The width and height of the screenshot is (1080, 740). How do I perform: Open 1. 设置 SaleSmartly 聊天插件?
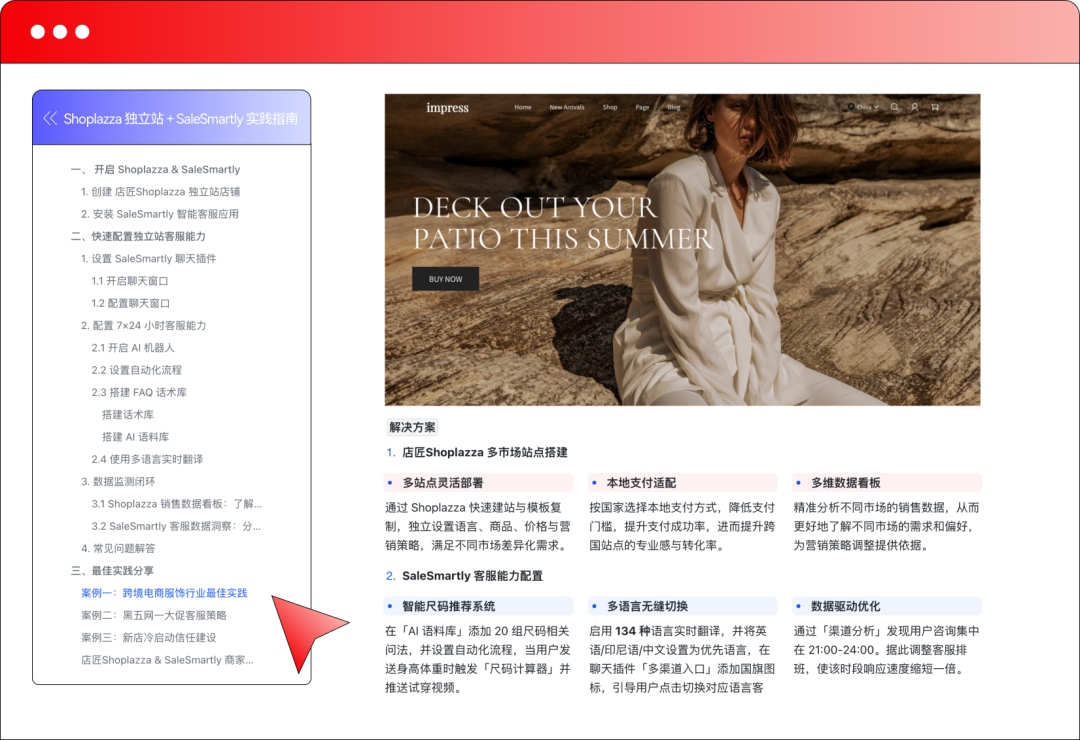[149, 258]
